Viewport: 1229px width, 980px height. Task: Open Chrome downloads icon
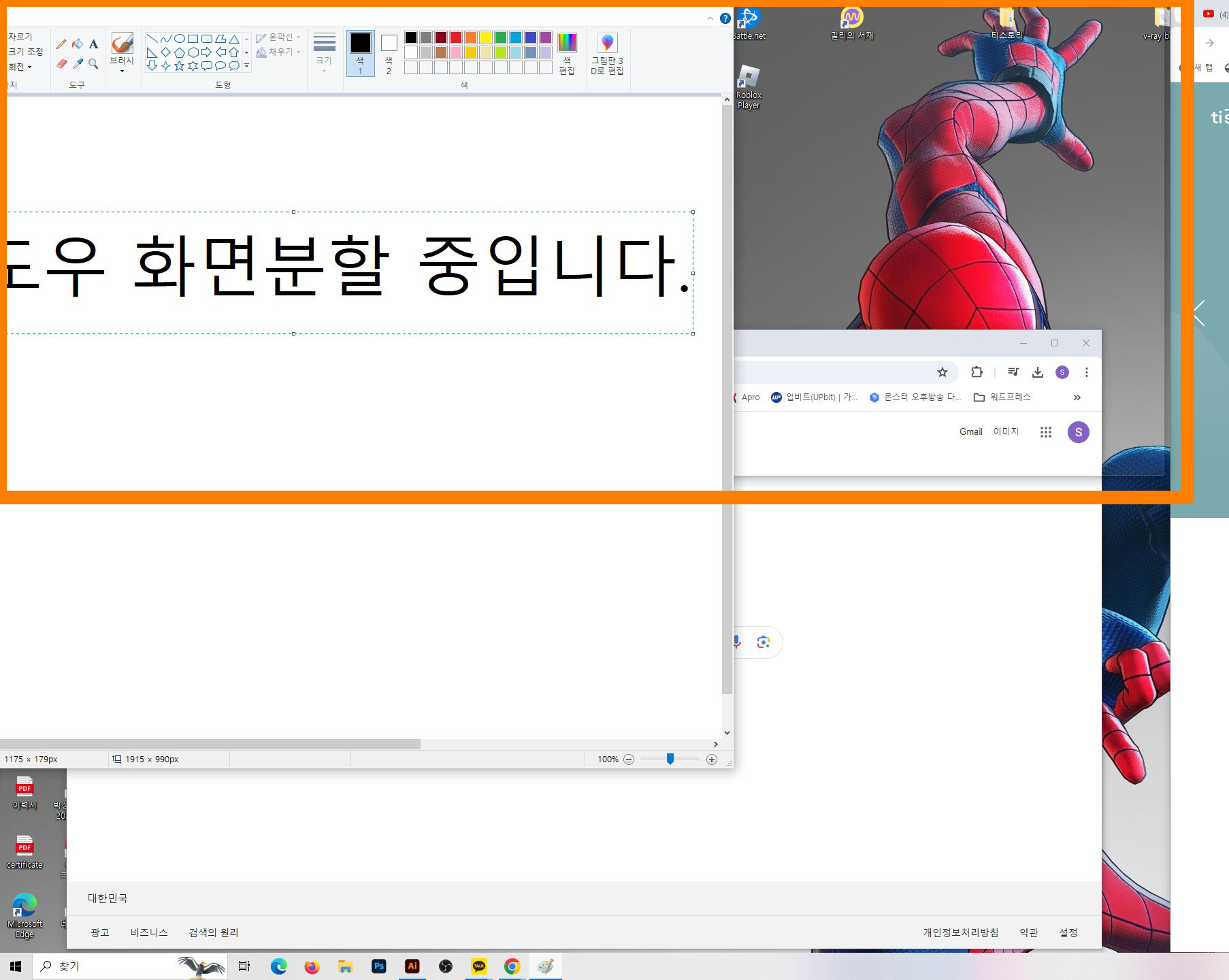1038,372
